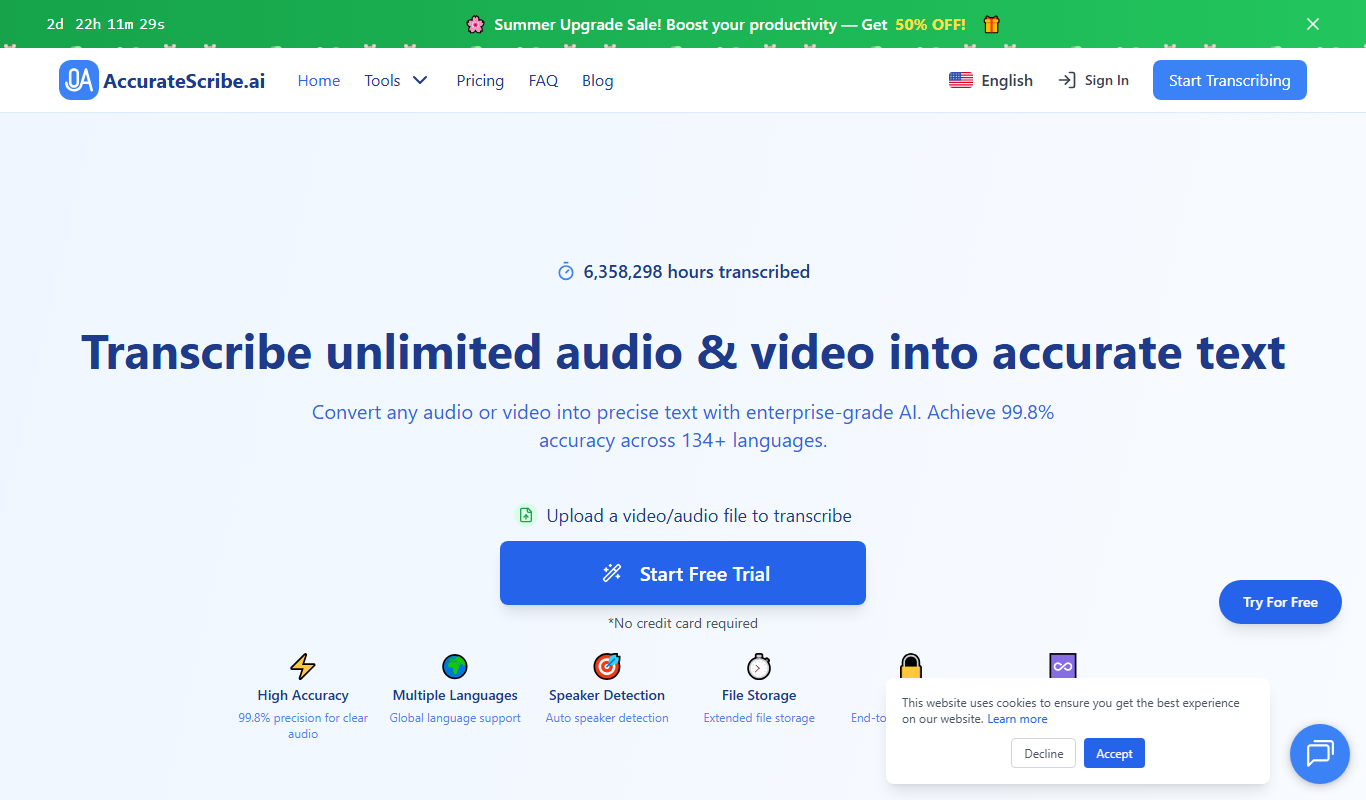Click the enterprise-grade AI subtitle paragraph
The width and height of the screenshot is (1366, 800).
point(683,426)
